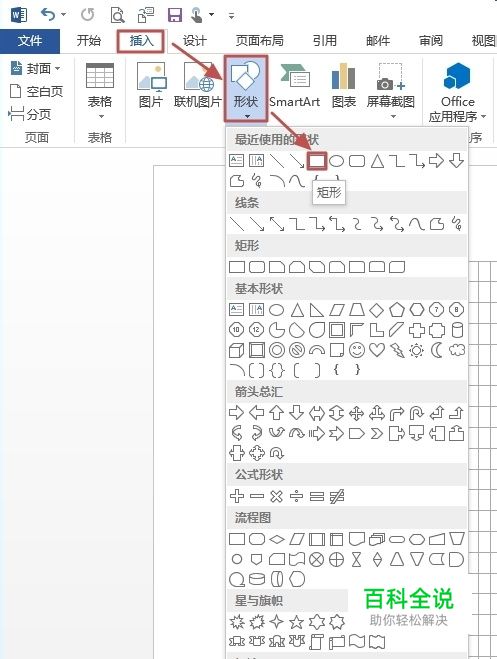Select the U-turn arrow in 箭头总汇
This screenshot has height=659, width=497.
(x=416, y=413)
